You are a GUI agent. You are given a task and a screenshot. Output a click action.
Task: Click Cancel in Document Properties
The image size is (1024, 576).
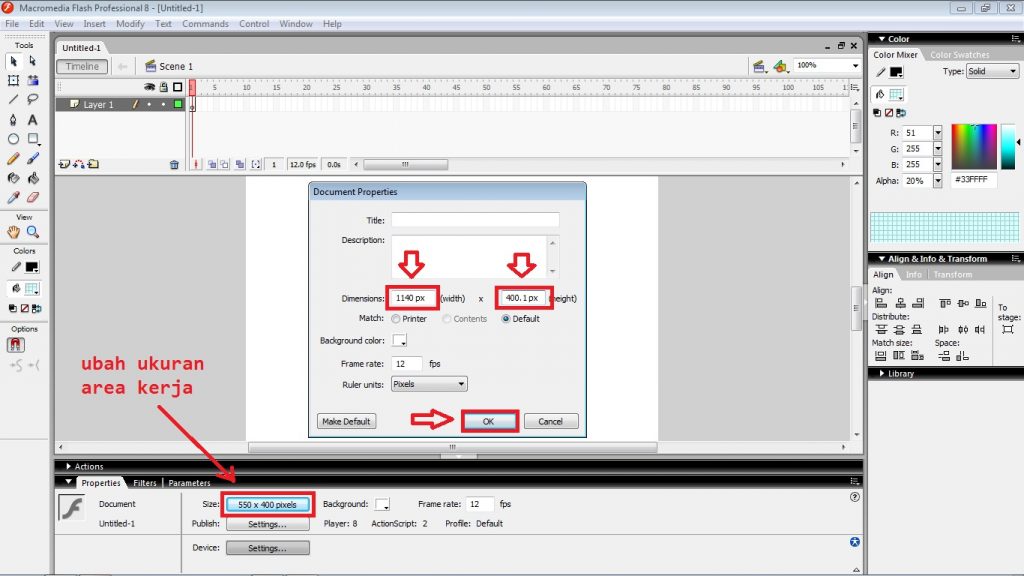pos(551,421)
